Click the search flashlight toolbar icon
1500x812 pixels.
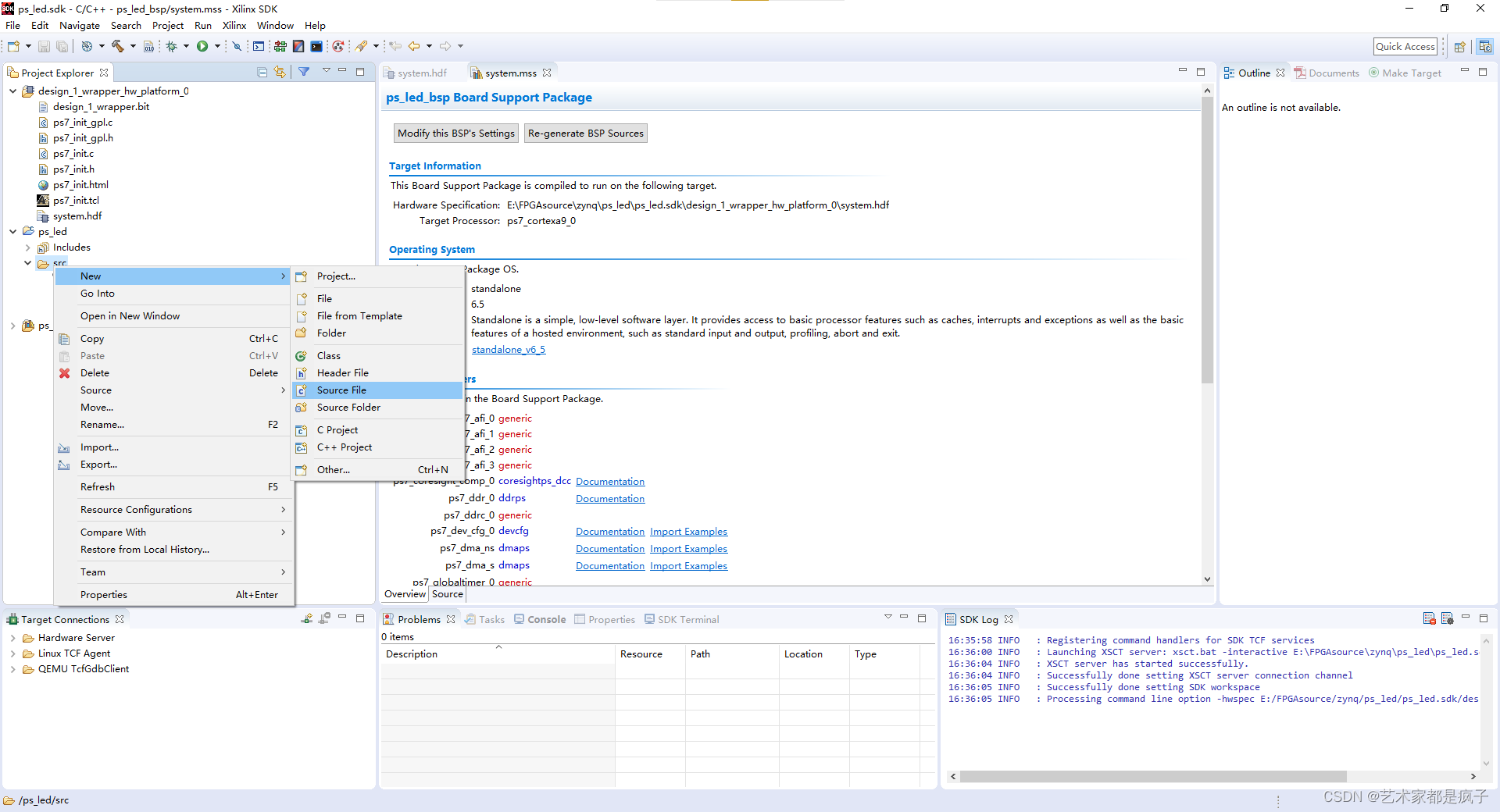tap(362, 46)
